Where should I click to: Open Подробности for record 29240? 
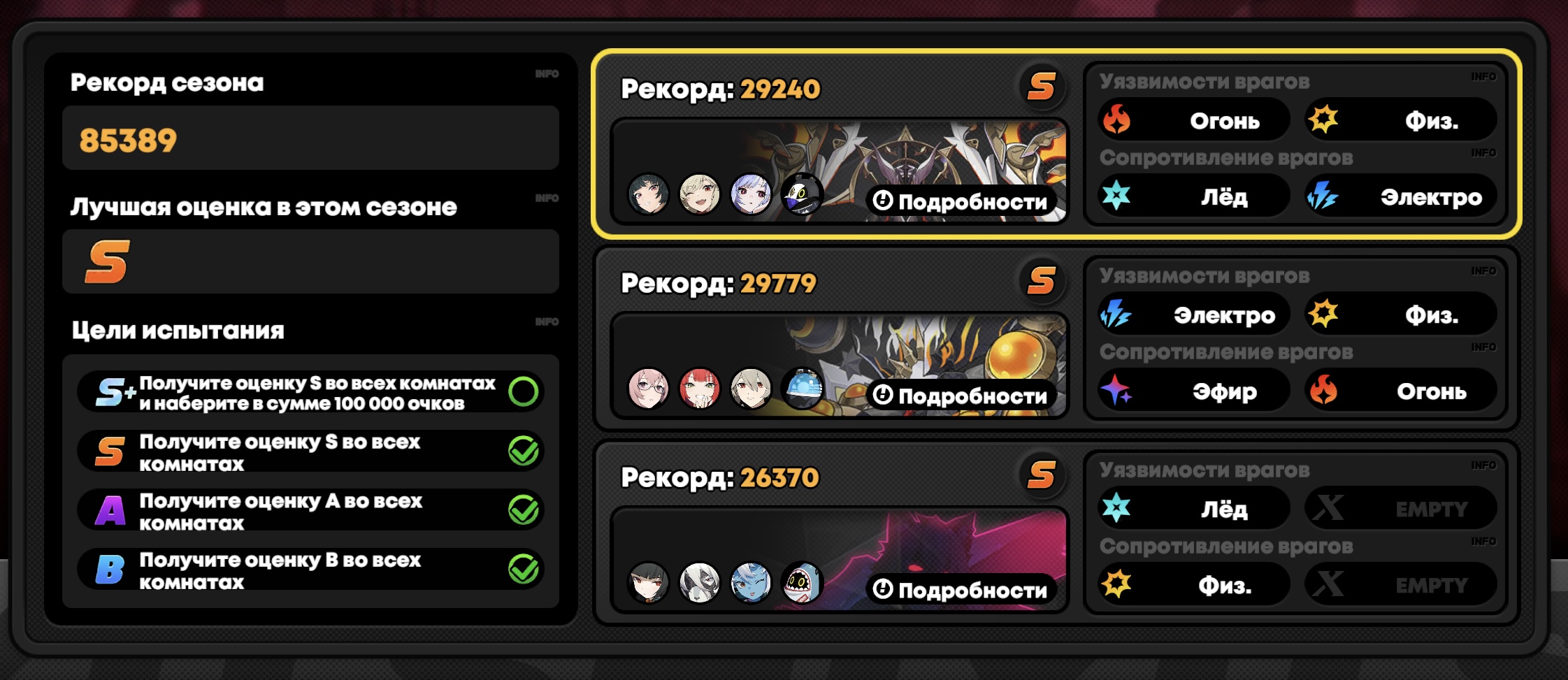[961, 201]
